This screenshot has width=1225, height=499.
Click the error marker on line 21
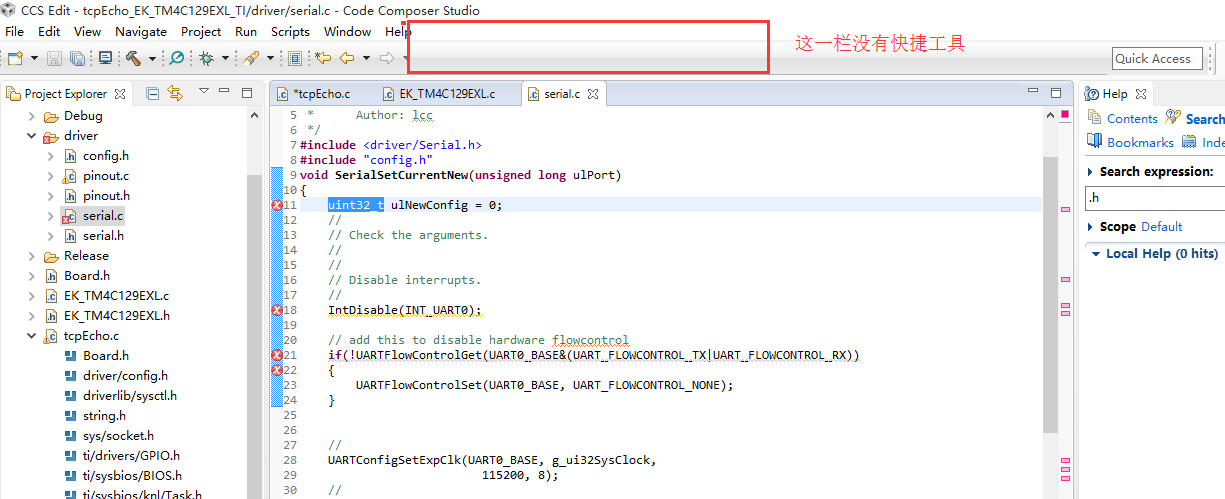277,355
